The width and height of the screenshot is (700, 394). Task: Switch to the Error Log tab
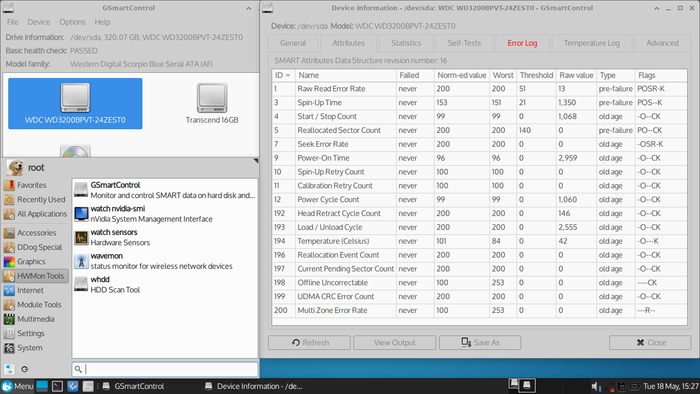(522, 43)
